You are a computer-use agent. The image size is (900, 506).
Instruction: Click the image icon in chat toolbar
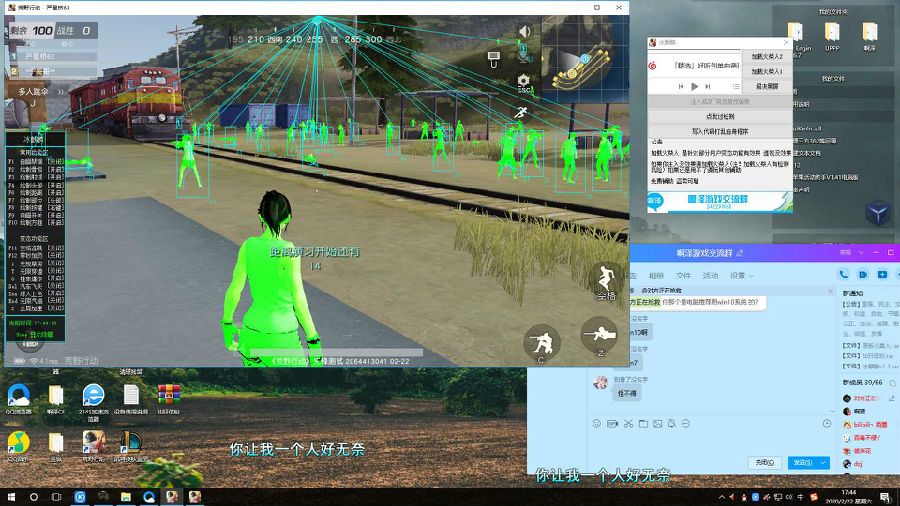pyautogui.click(x=658, y=424)
